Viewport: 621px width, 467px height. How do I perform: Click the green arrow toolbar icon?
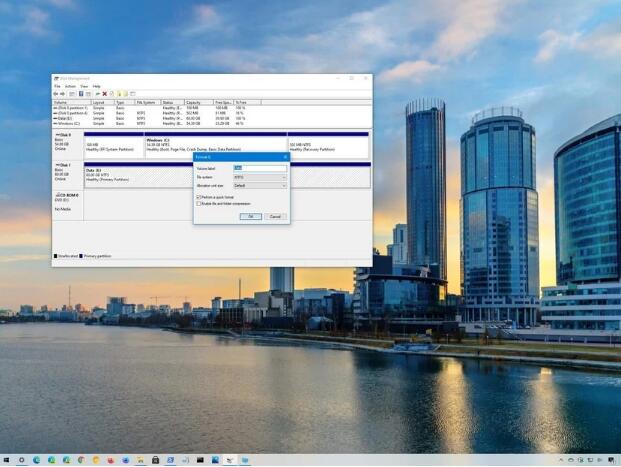(97, 94)
